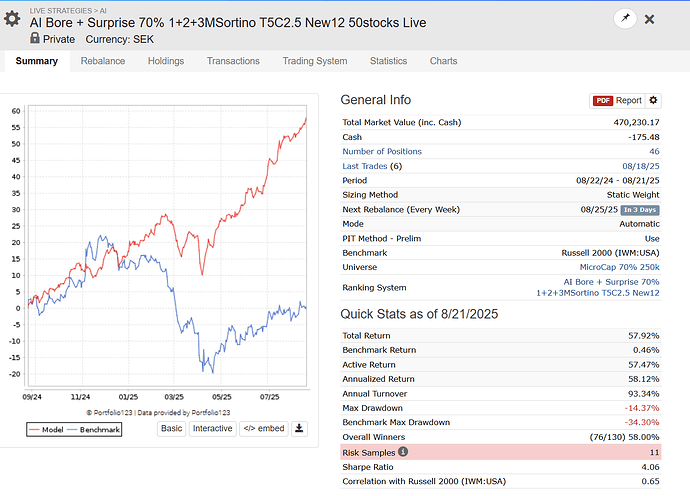The width and height of the screenshot is (690, 496).
Task: Download the chart with the download icon
Action: coord(299,428)
